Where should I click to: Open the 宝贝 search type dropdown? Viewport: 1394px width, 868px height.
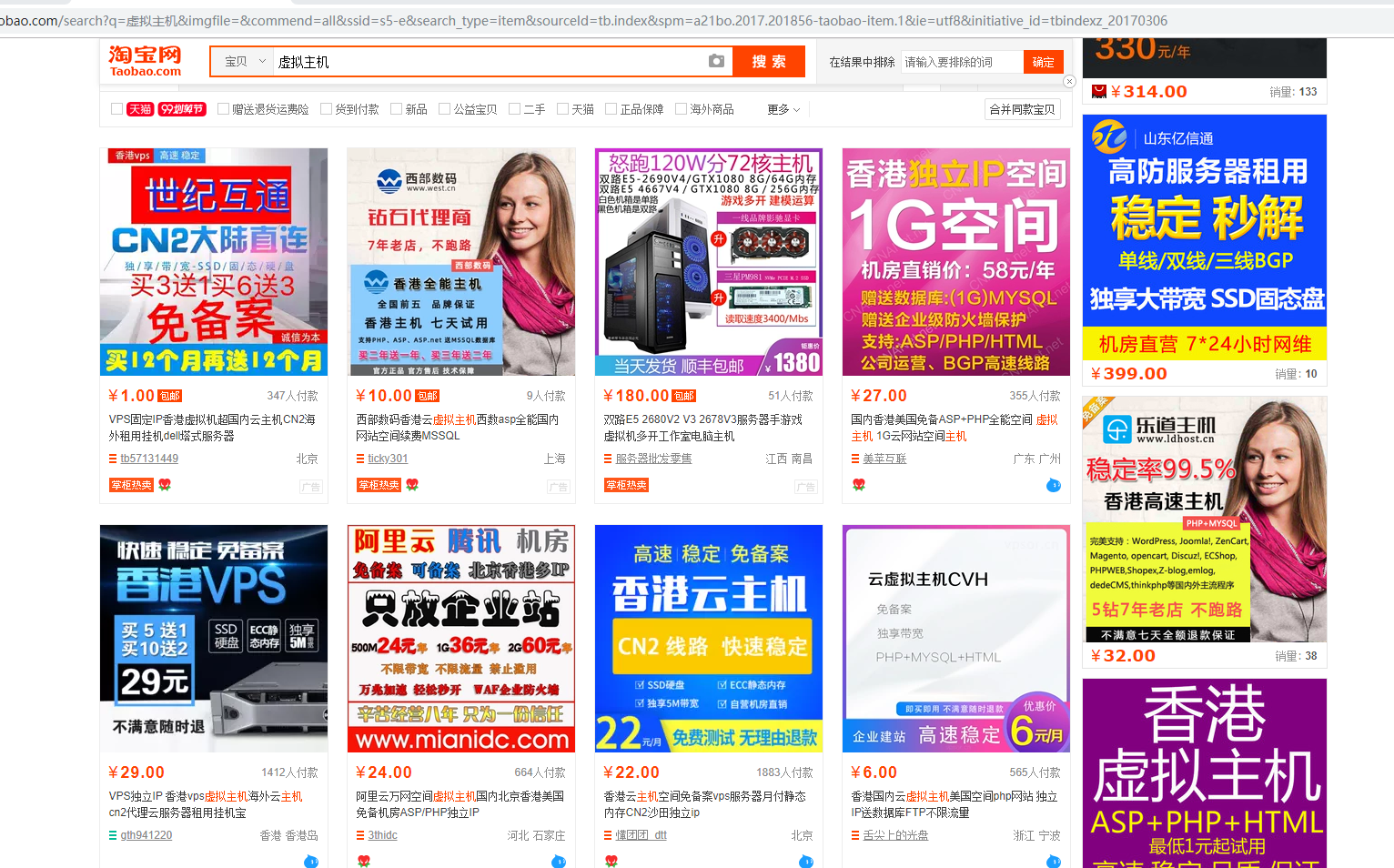245,62
